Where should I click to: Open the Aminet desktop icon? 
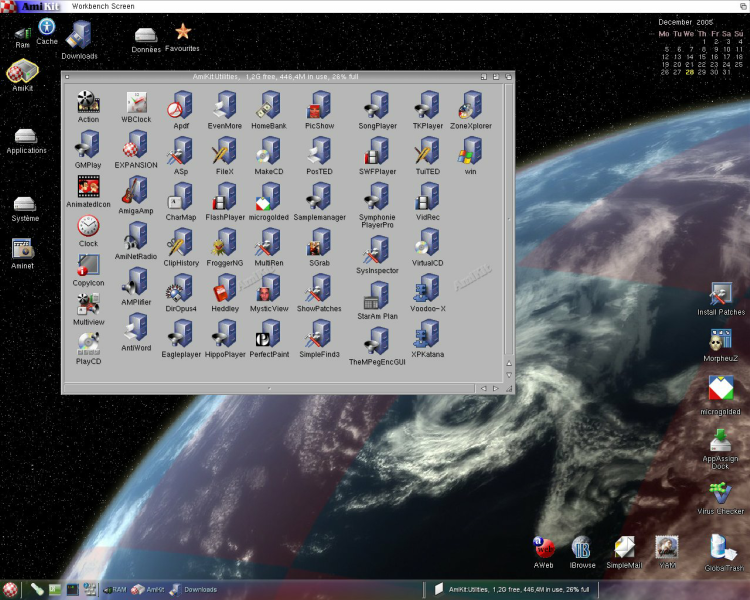pyautogui.click(x=22, y=249)
